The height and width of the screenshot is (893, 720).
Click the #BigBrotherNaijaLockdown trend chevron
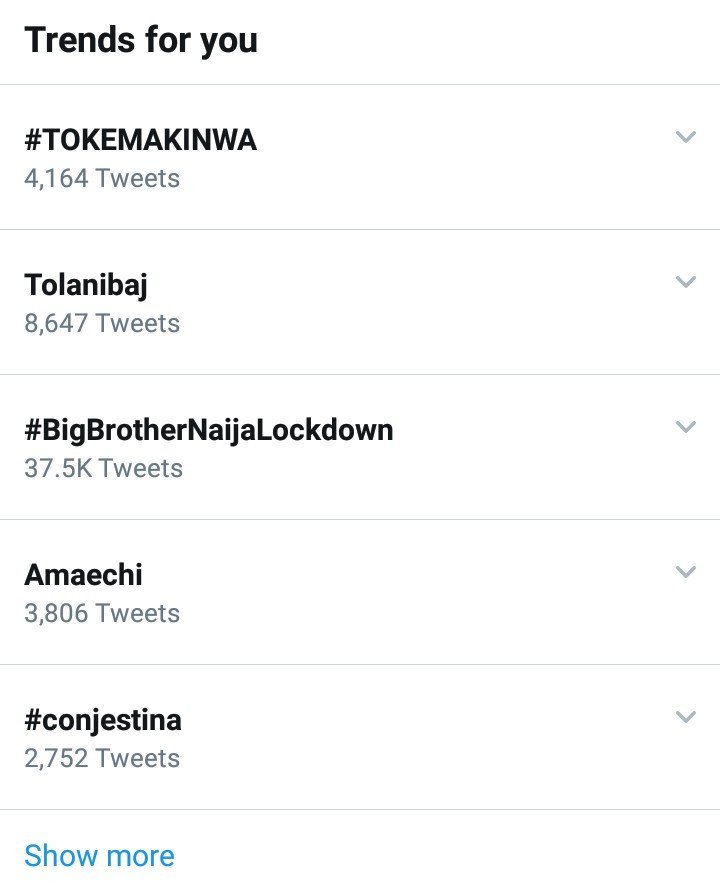click(685, 427)
